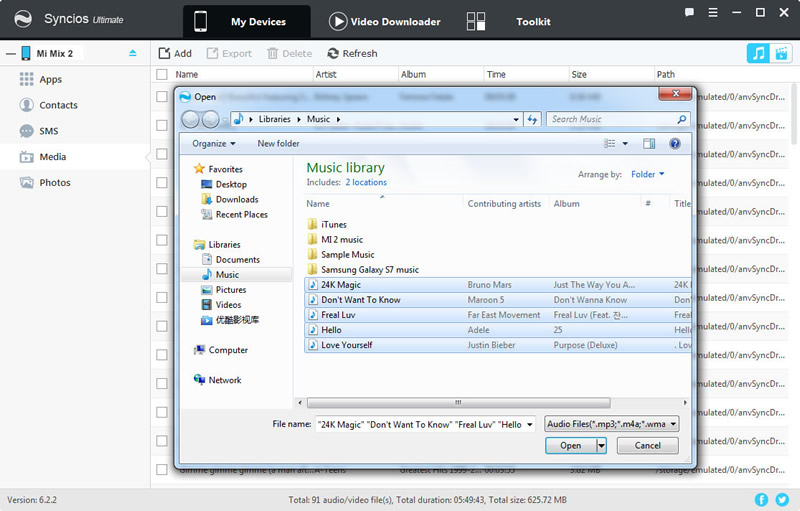Open the feedback chat bubble icon
This screenshot has width=800, height=511.
[689, 12]
